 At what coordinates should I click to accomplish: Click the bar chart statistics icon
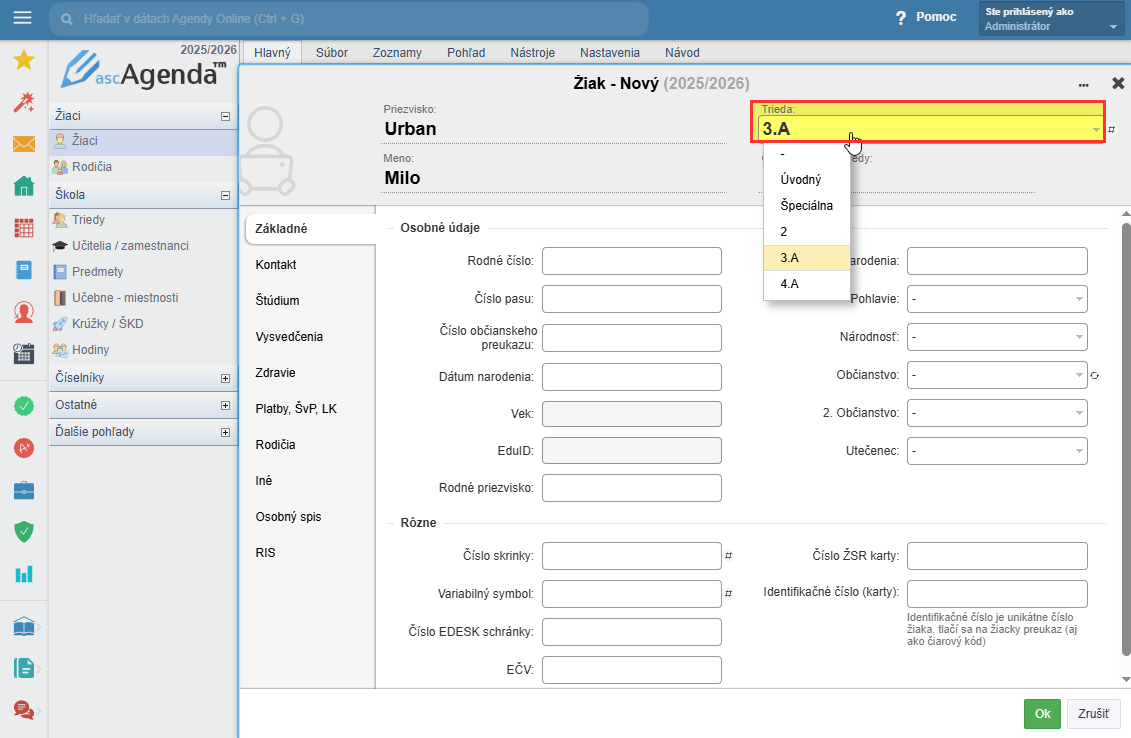coord(23,574)
